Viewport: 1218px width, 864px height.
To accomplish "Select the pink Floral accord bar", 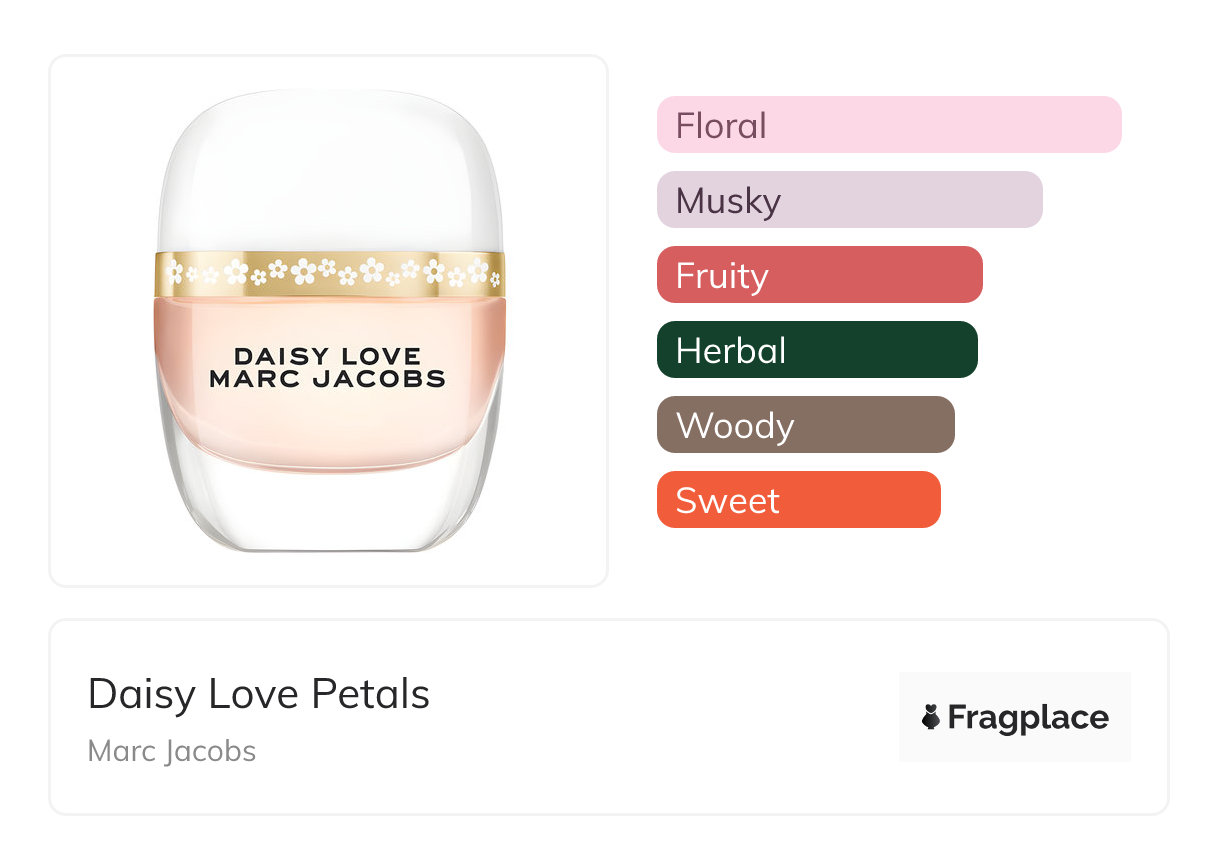I will pyautogui.click(x=888, y=125).
